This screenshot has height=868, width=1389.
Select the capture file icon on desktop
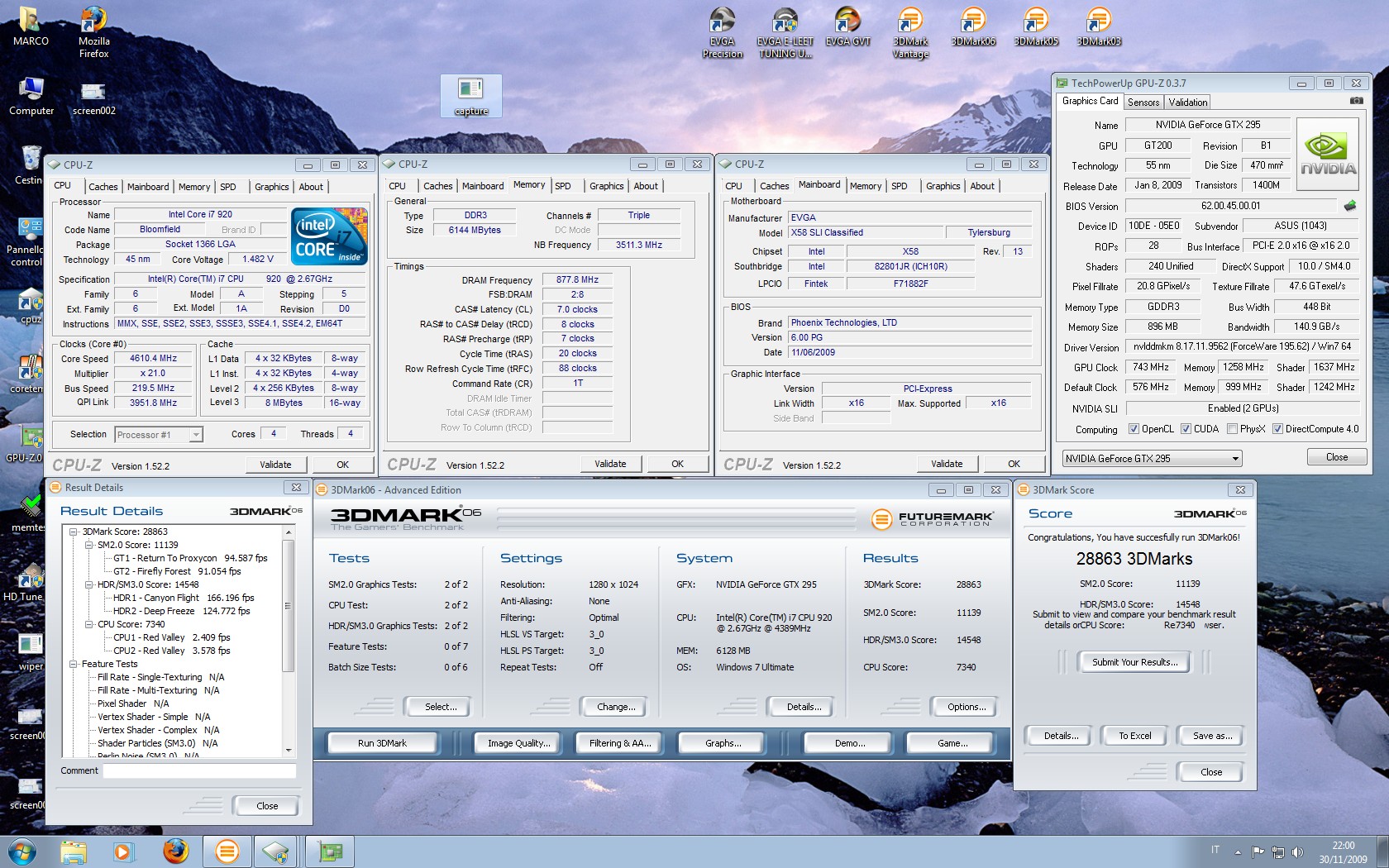tap(471, 96)
